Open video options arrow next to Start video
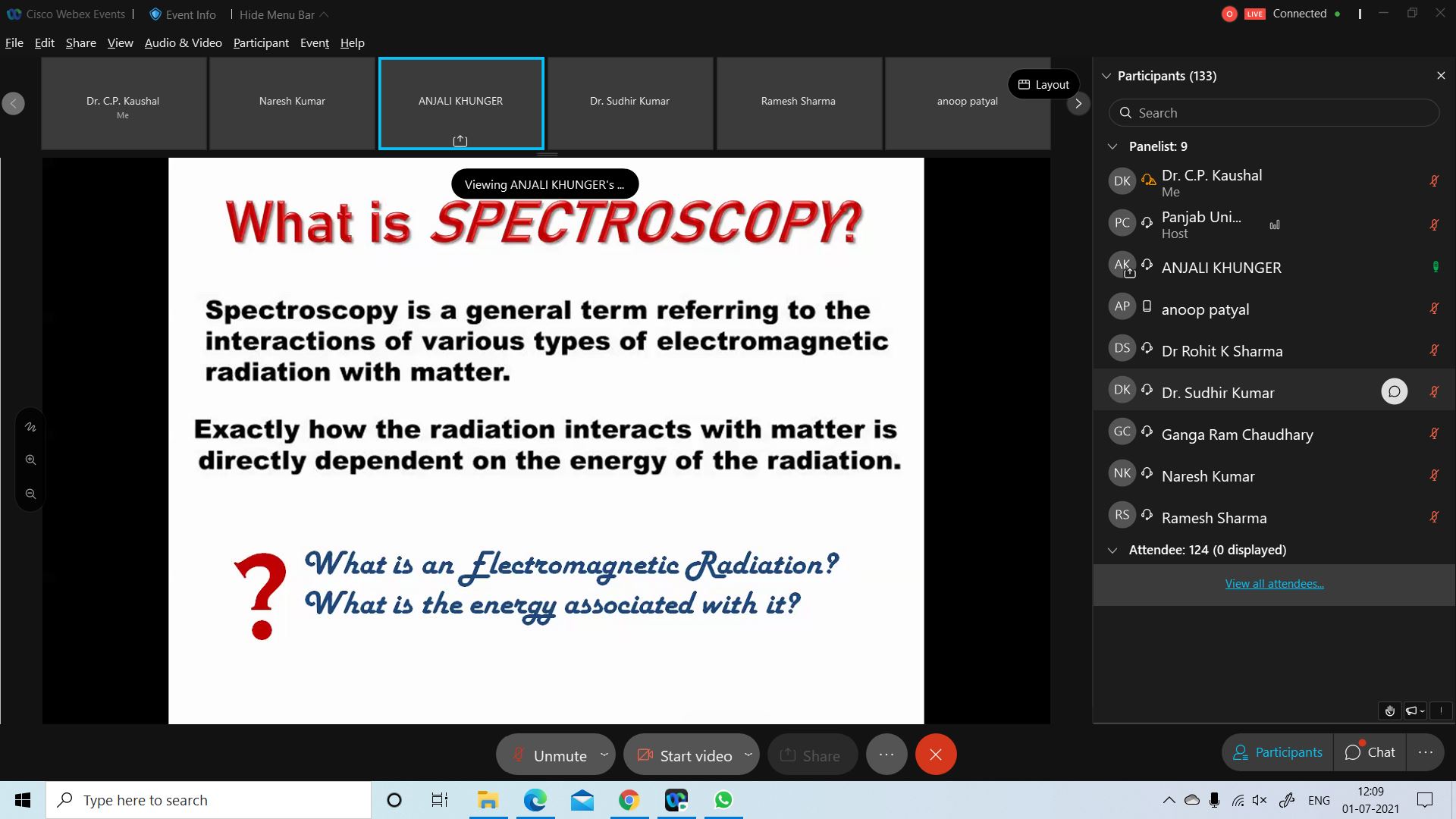 (x=748, y=755)
